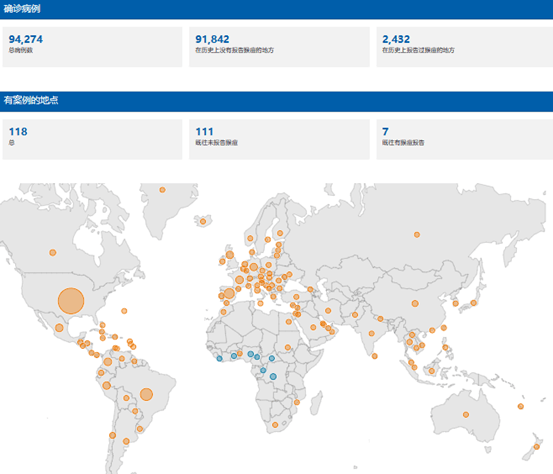Click the 94,274 total cases card
This screenshot has width=553, height=474.
92,47
